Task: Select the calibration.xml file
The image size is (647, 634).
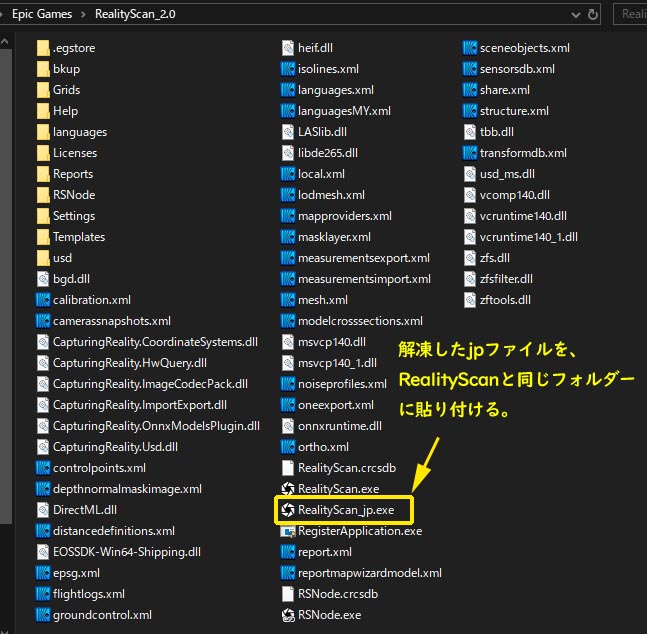Action: pos(91,300)
